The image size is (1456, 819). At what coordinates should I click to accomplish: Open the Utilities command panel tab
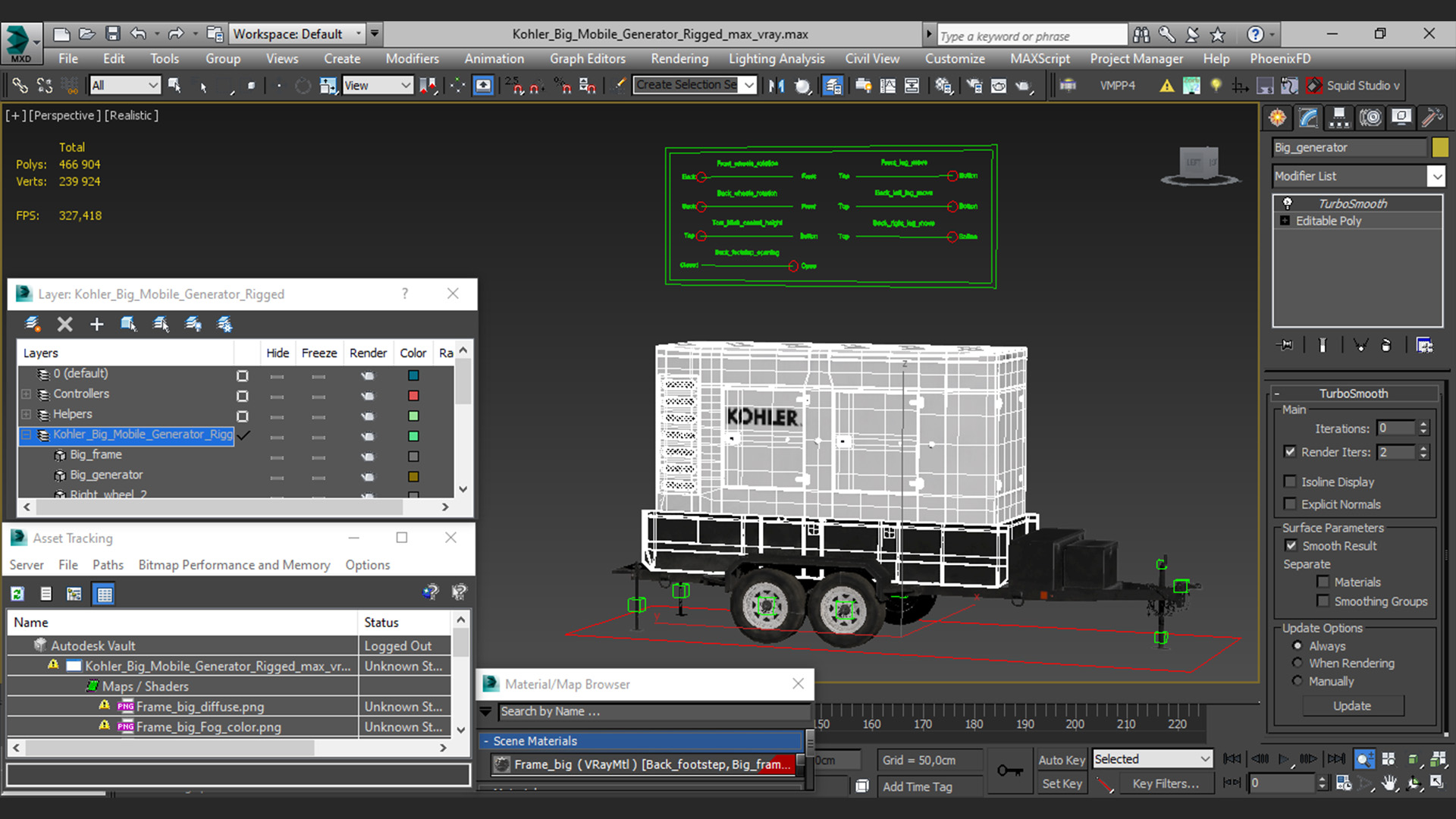[x=1432, y=118]
